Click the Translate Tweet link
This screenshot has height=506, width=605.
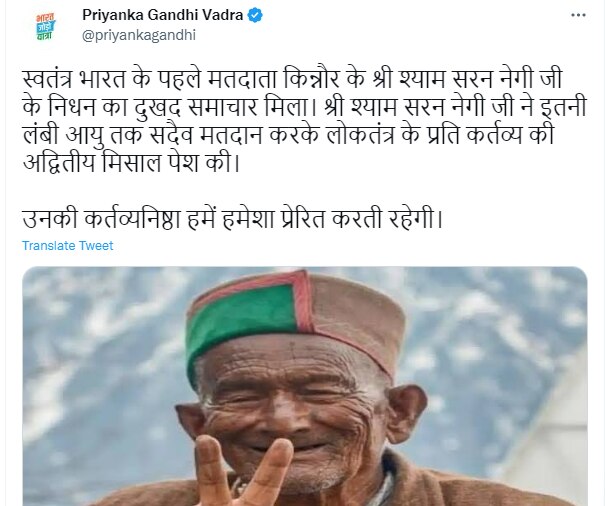coord(68,246)
